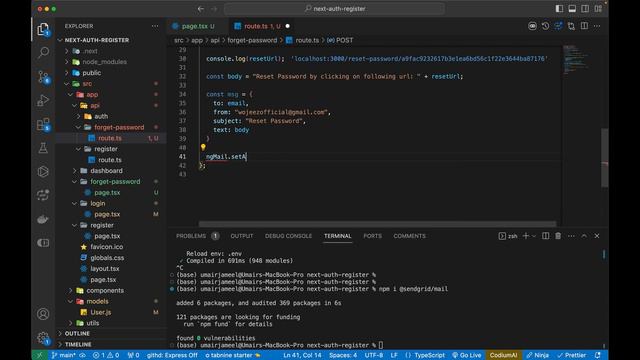Split the editor to the right
This screenshot has height=360, width=640.
coord(584,26)
